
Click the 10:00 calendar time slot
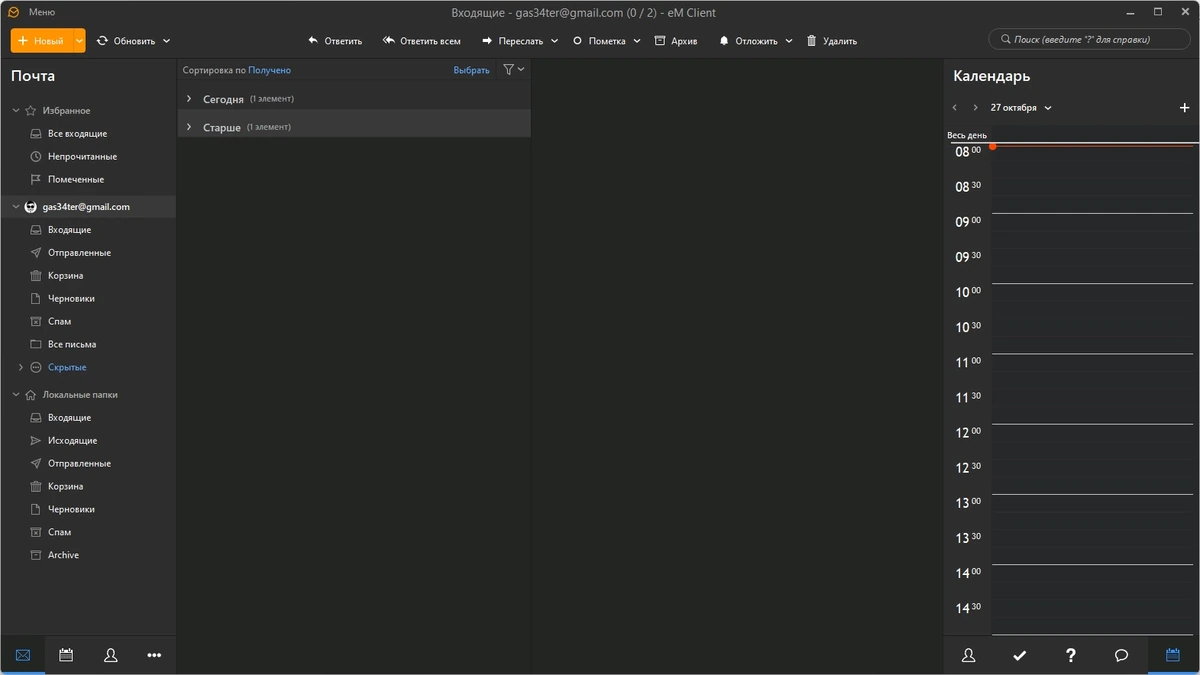coord(1093,301)
